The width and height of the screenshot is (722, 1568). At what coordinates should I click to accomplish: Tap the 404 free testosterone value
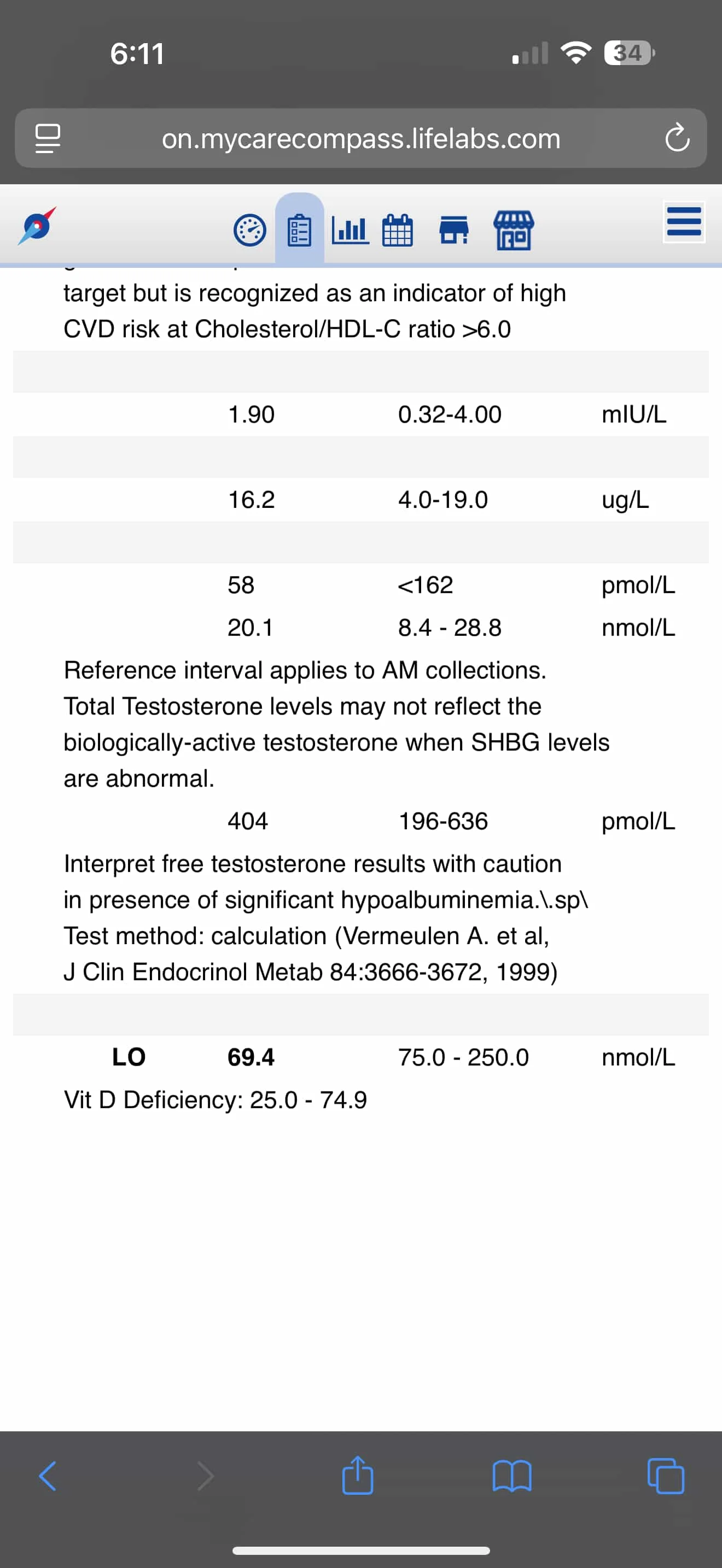(x=247, y=821)
